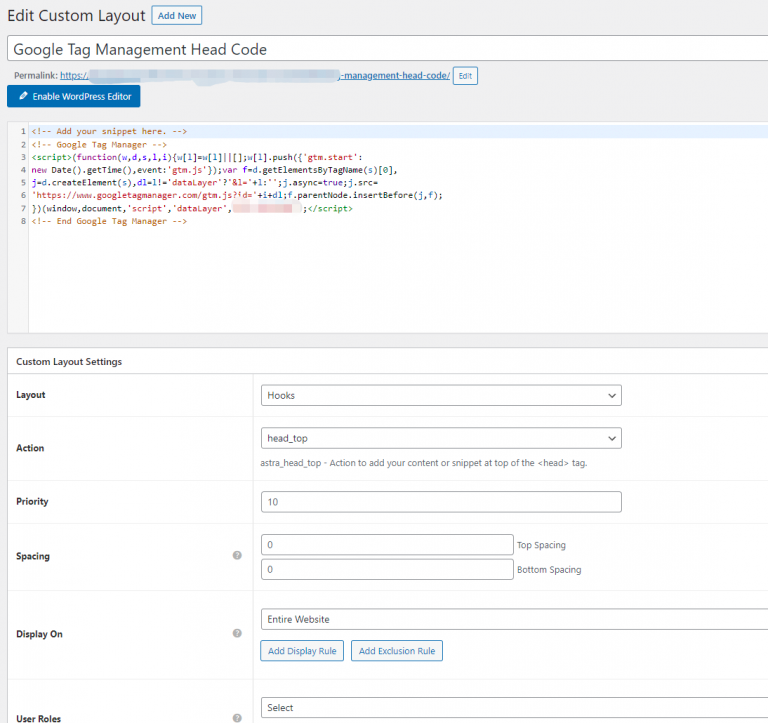Click code line 5 starting with j=d.createElement
The width and height of the screenshot is (768, 723).
click(205, 183)
